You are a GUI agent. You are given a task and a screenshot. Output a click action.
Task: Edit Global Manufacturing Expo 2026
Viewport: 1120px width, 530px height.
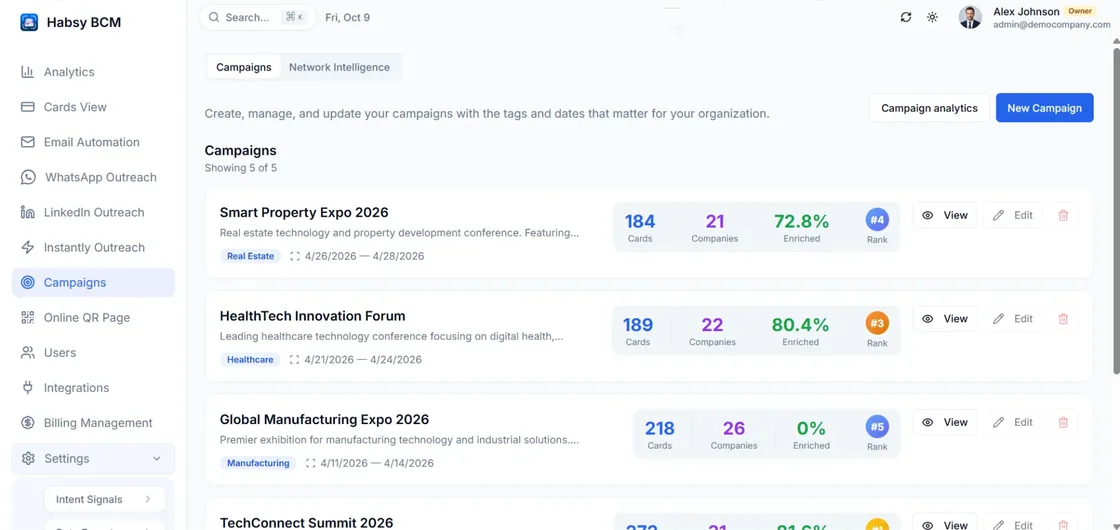1012,422
